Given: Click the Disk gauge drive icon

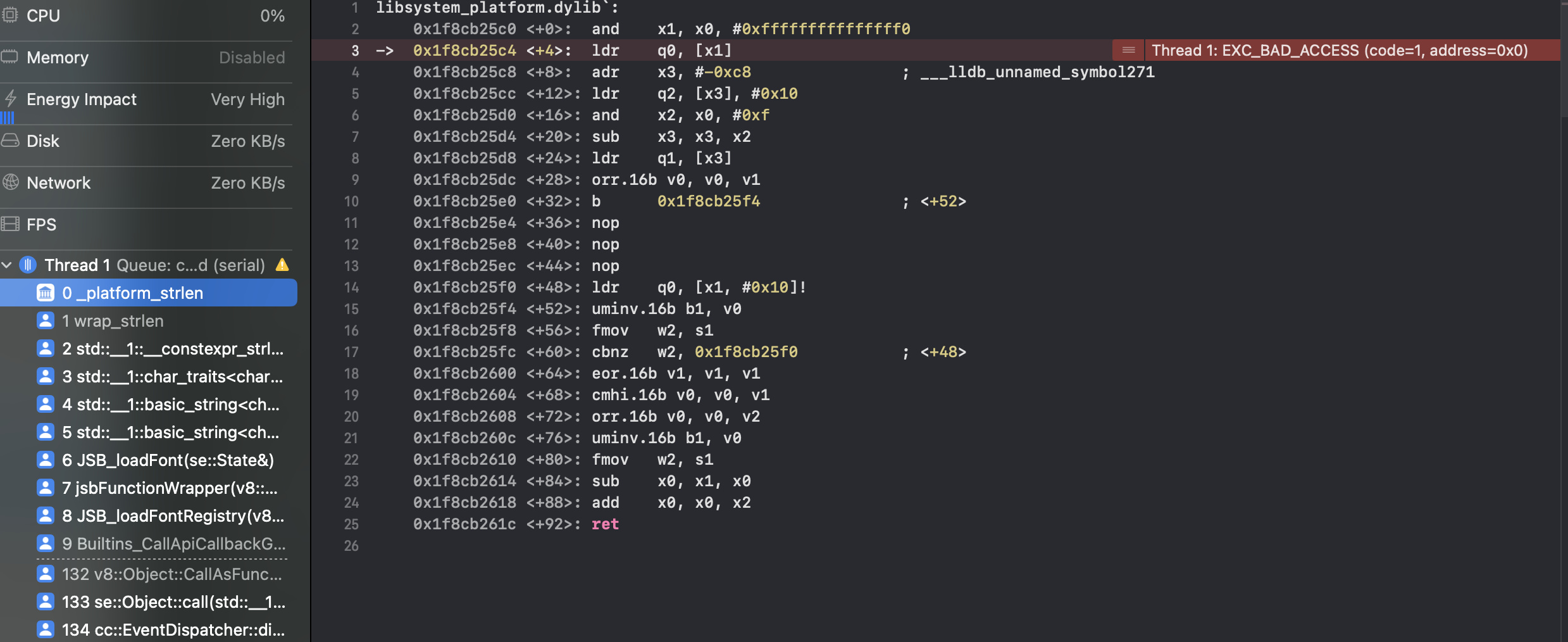Looking at the screenshot, I should point(9,141).
